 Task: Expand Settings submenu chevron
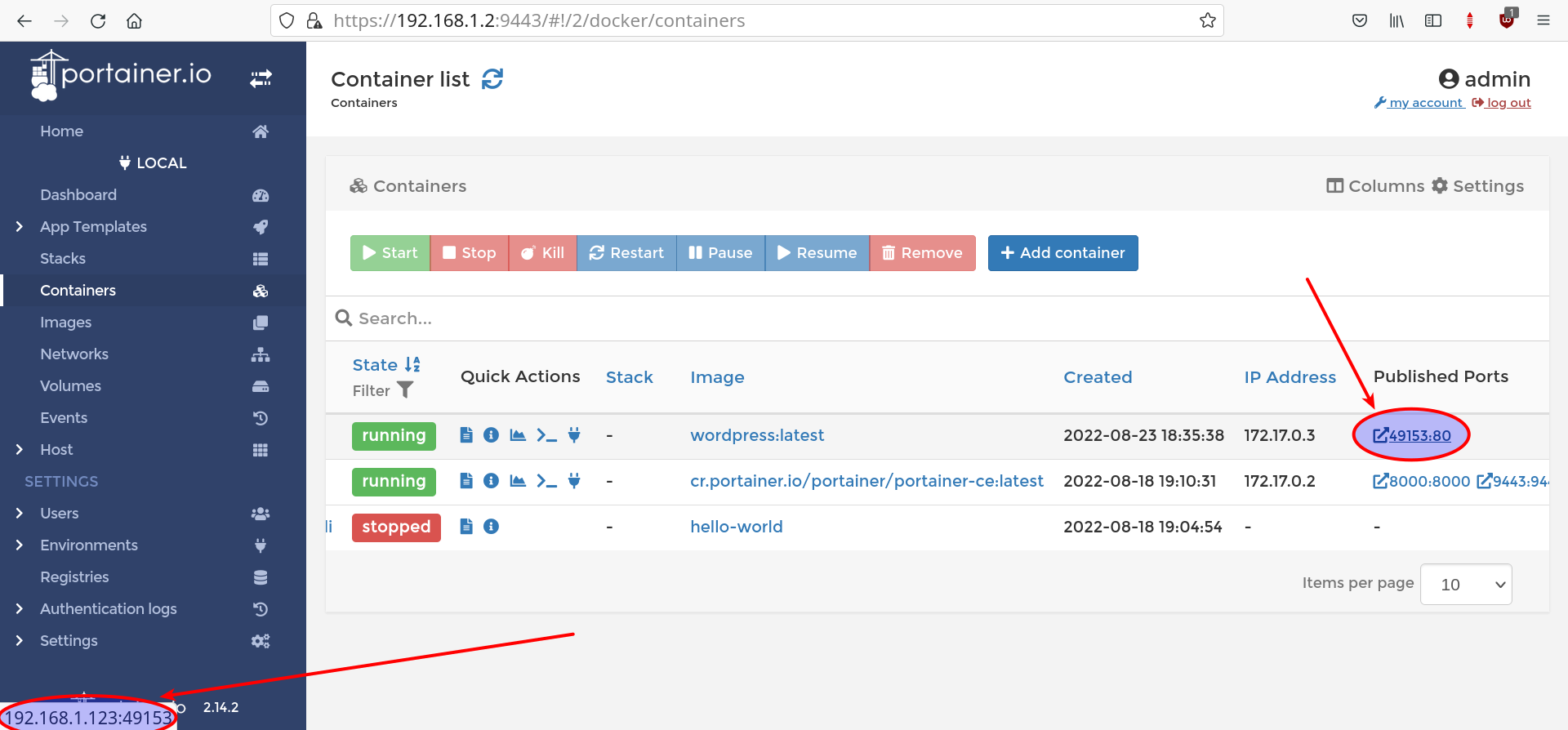click(x=19, y=640)
